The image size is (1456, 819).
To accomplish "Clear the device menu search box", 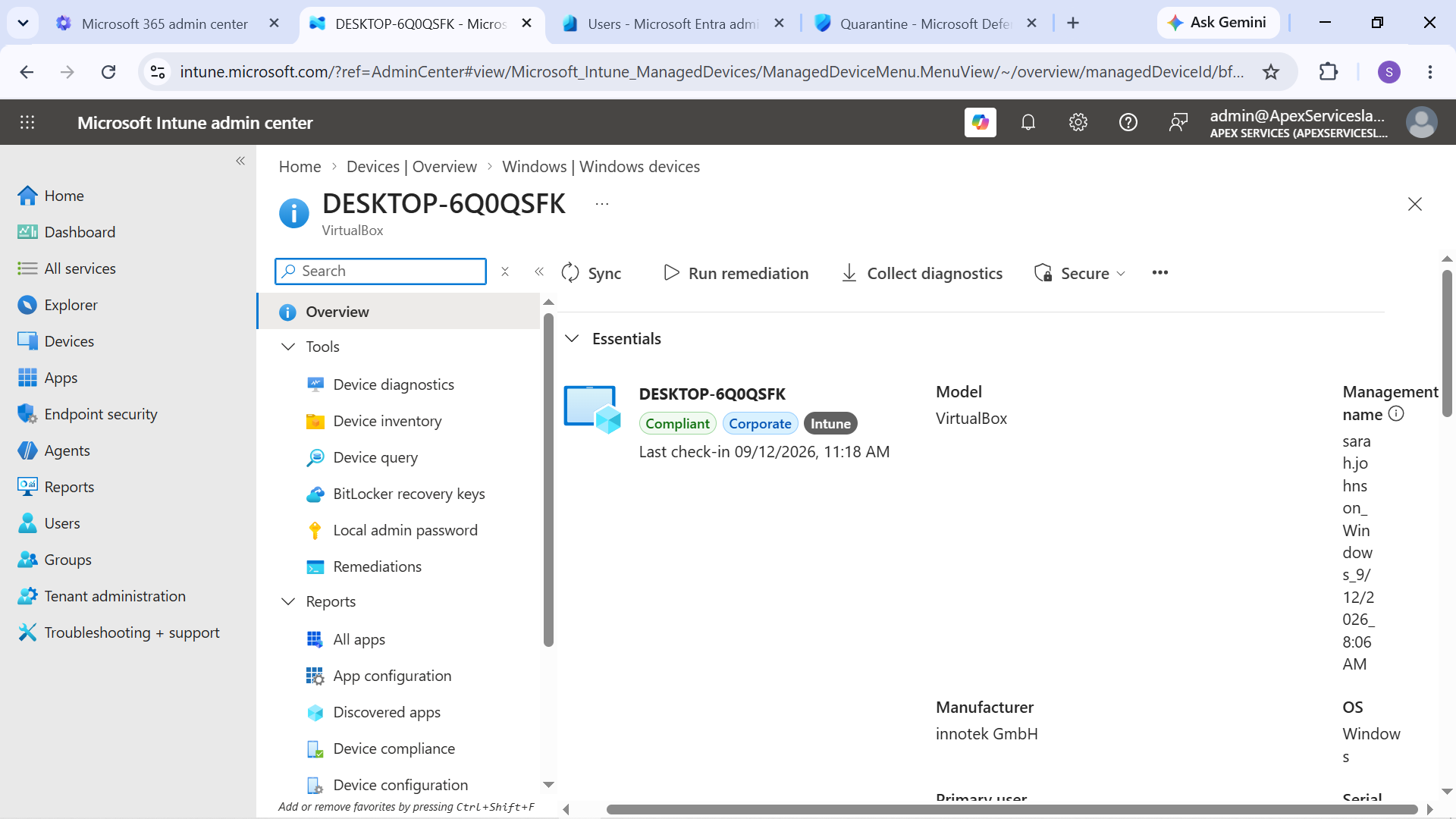I will pos(505,271).
